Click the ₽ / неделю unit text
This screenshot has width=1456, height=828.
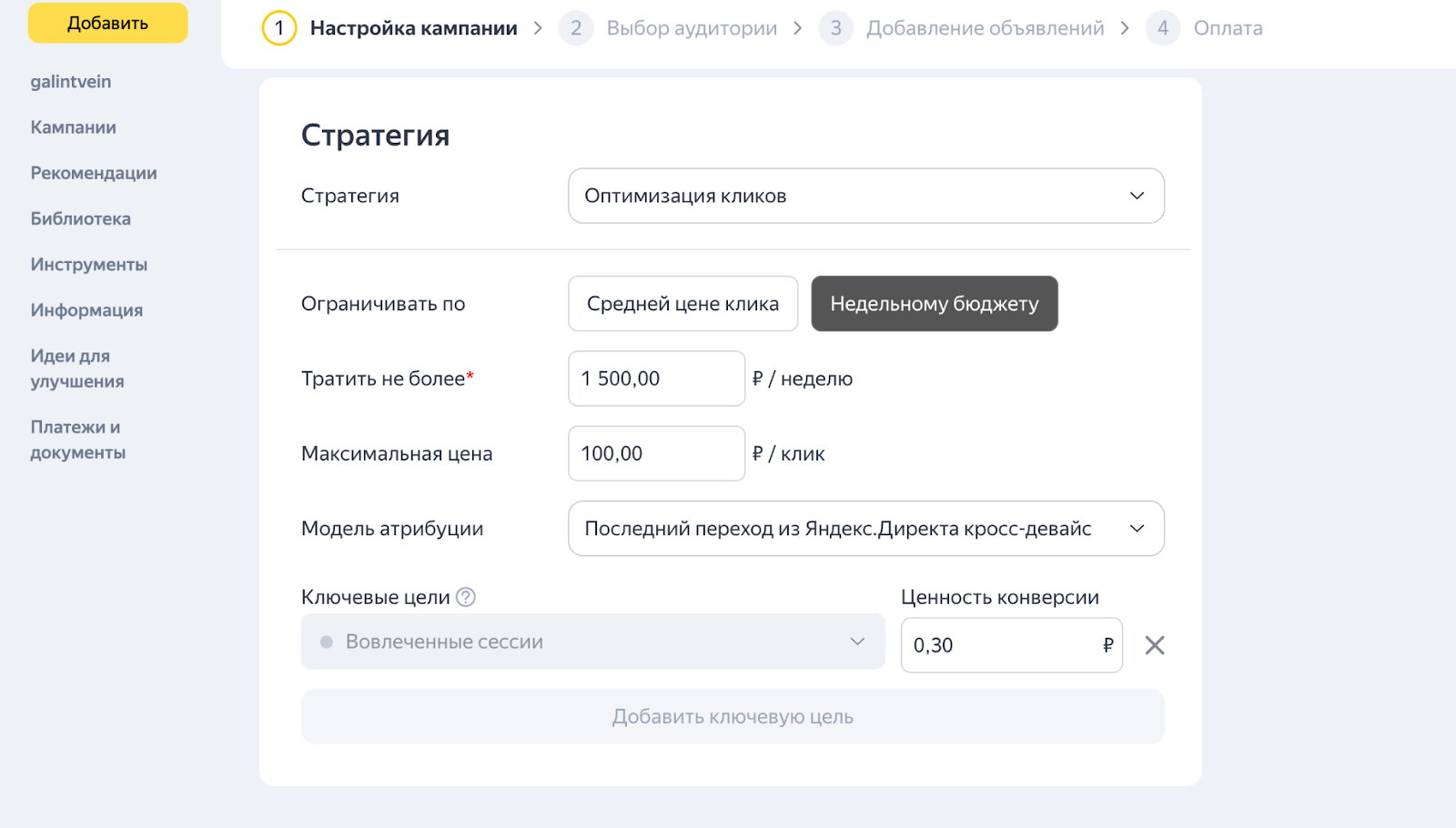(803, 379)
